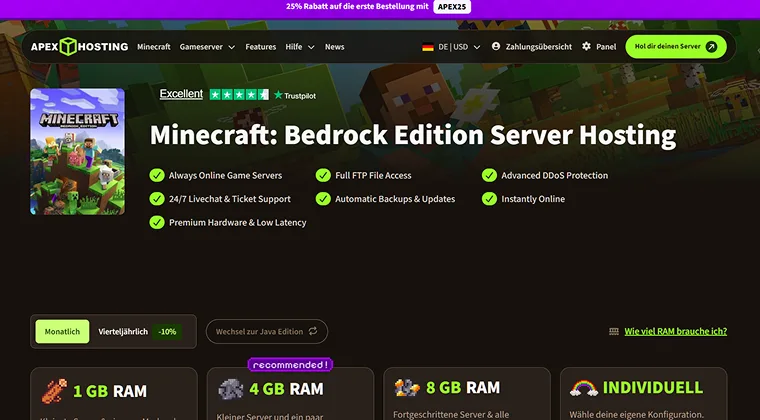Open Wie viel RAM brauche ich link
760x420 pixels.
tap(668, 331)
